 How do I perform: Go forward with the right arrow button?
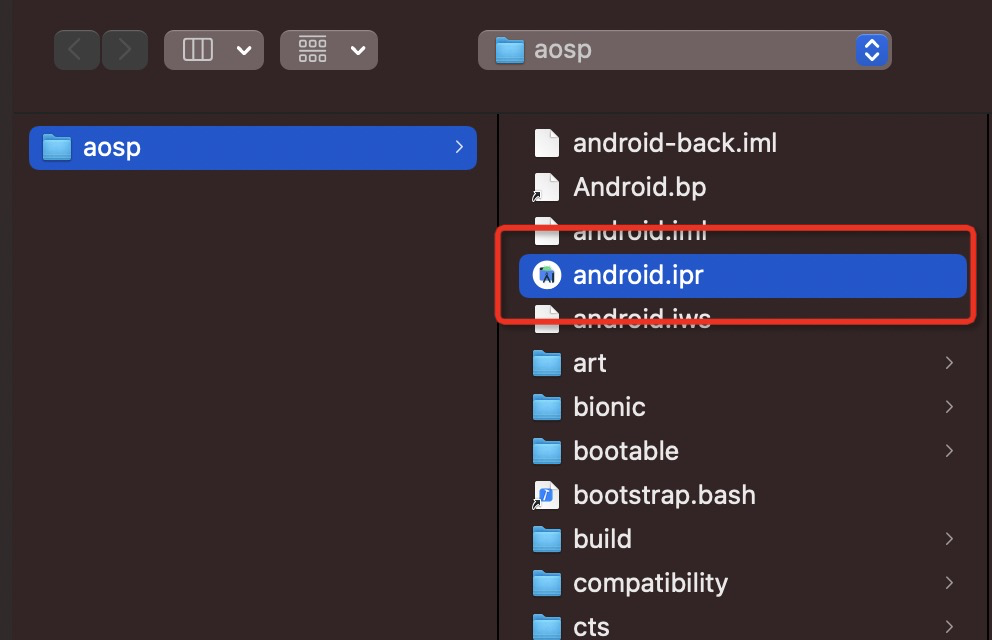tap(125, 49)
